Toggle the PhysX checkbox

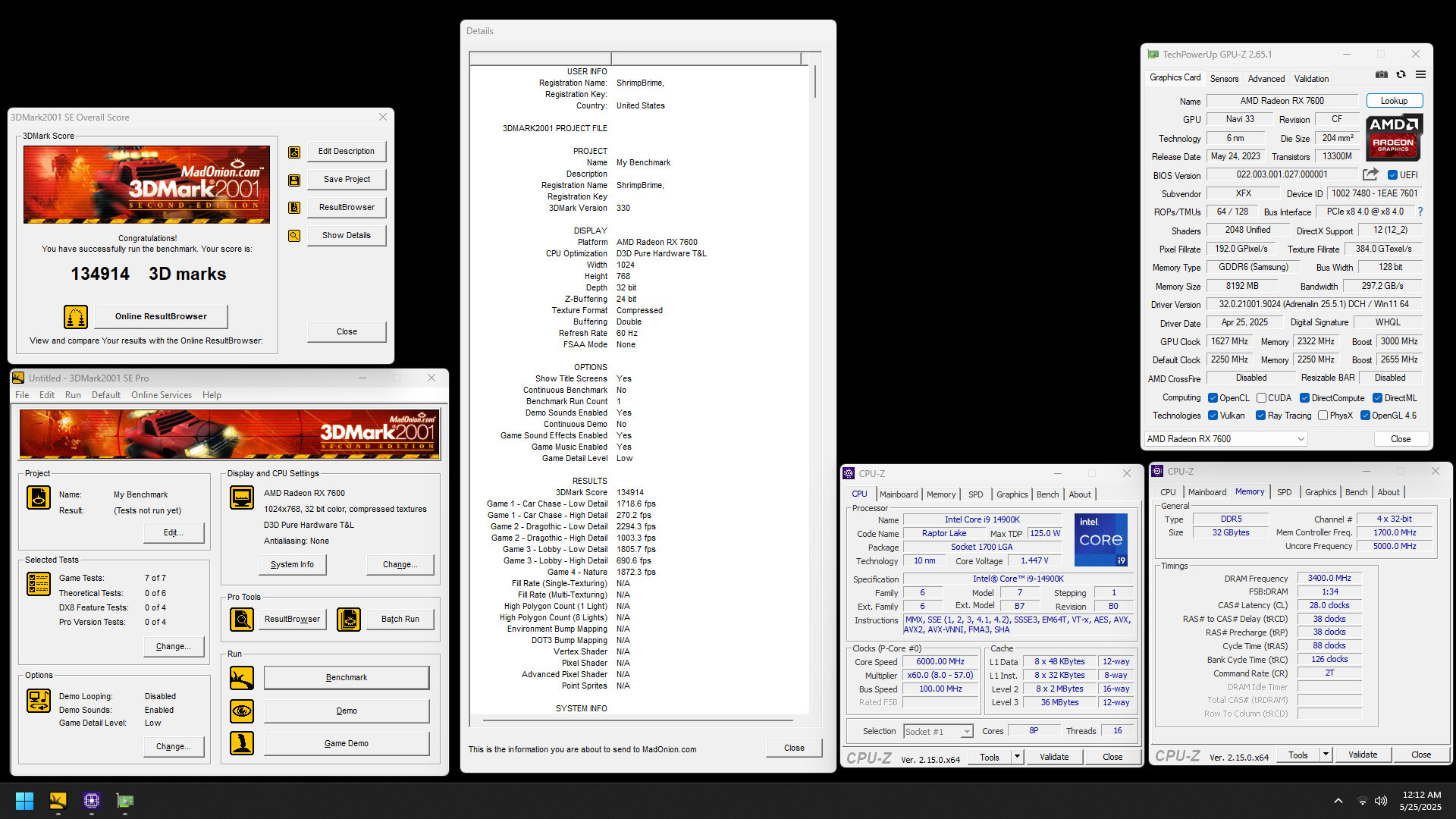coord(1323,416)
